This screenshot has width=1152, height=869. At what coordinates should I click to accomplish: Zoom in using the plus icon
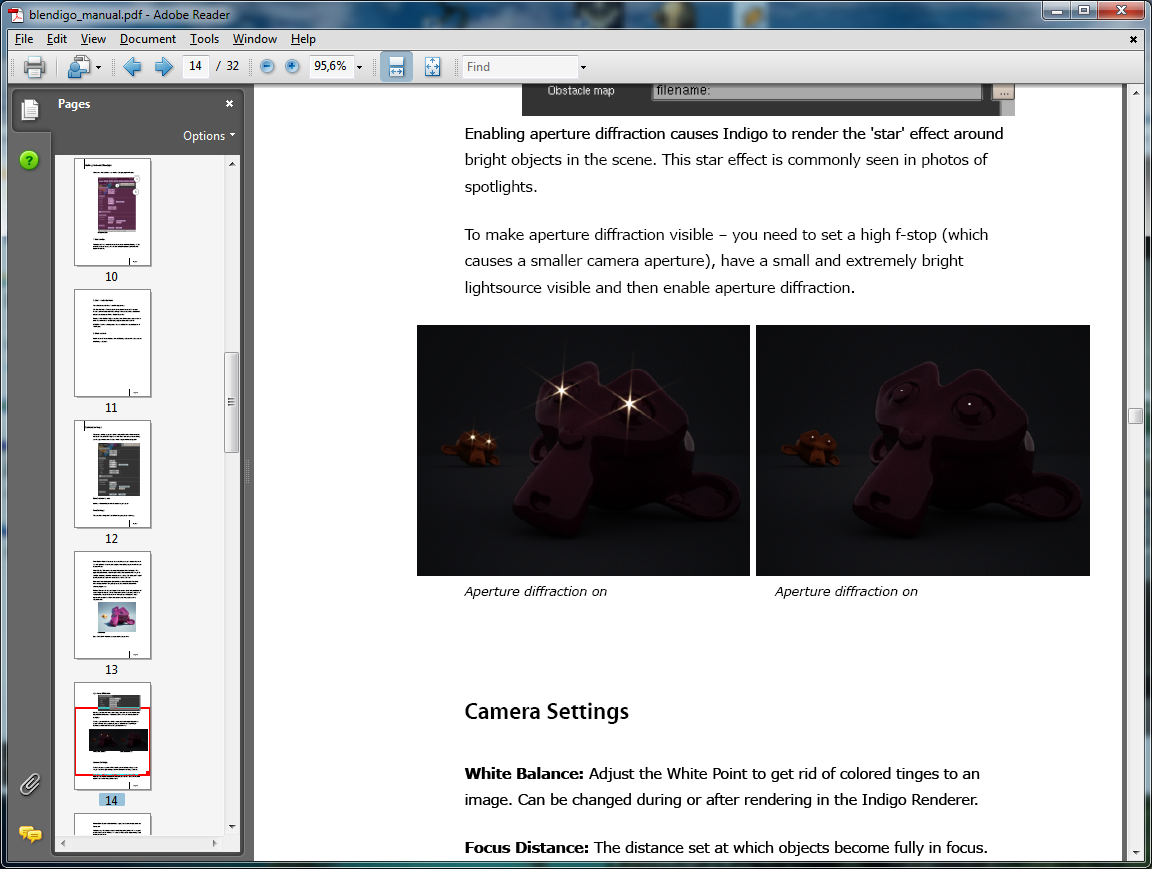[292, 67]
